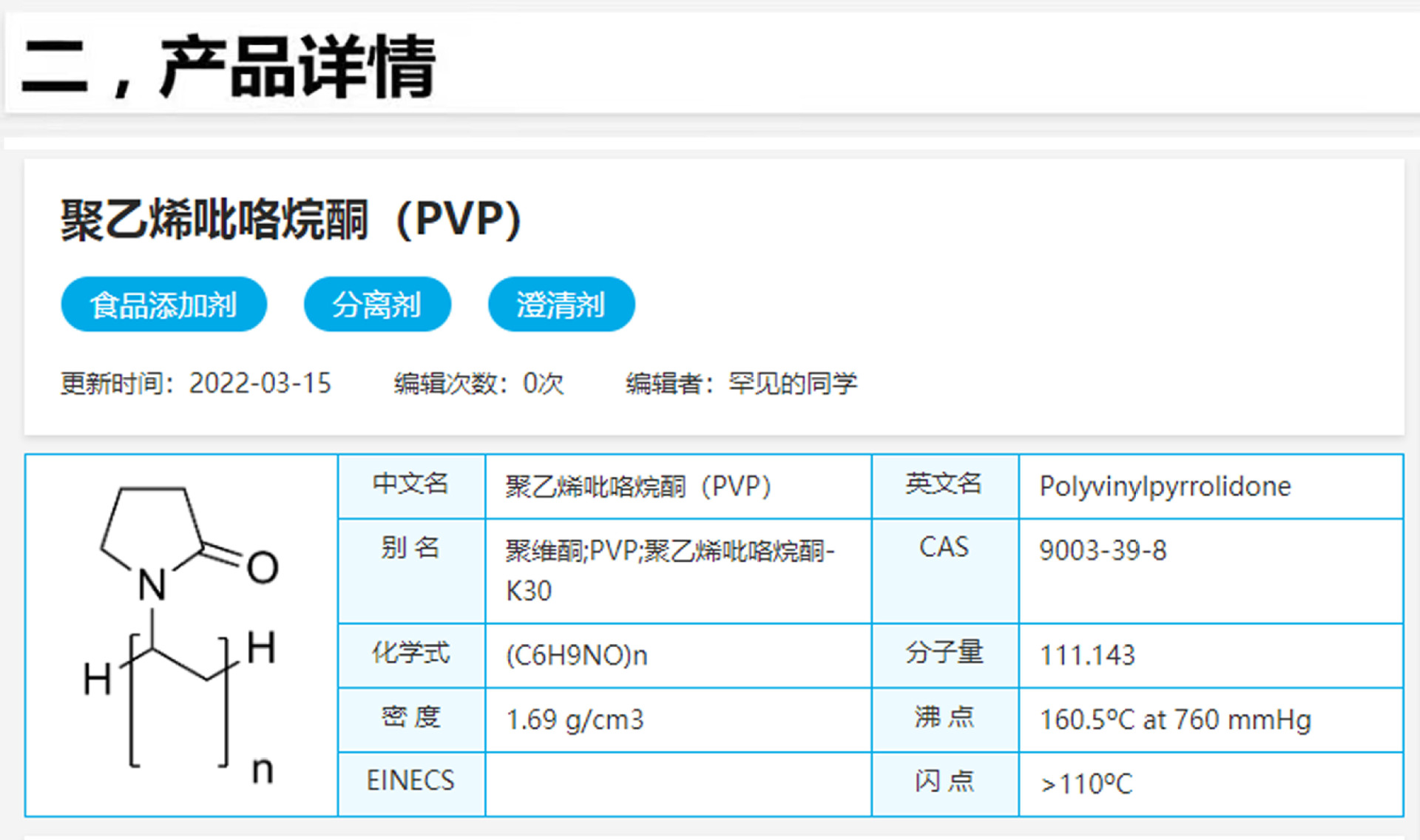
Task: Click the 聚乙烯吡咯烷酮（PVP）product title heading
Action: [x=291, y=220]
